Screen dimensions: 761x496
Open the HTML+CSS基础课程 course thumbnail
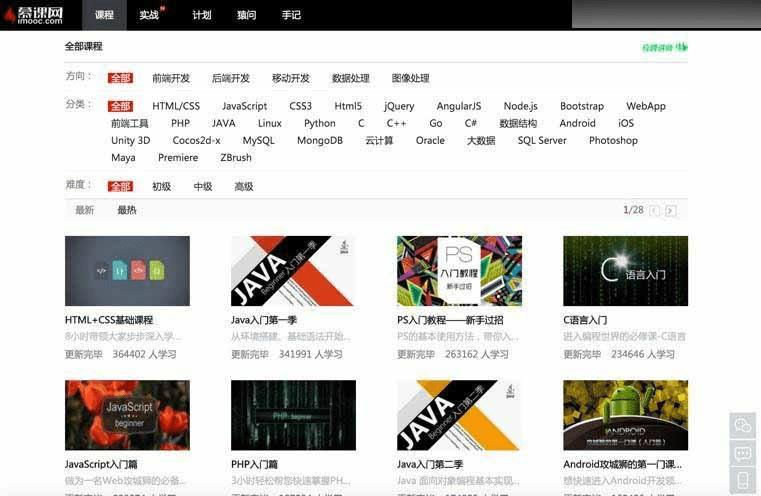pyautogui.click(x=127, y=271)
